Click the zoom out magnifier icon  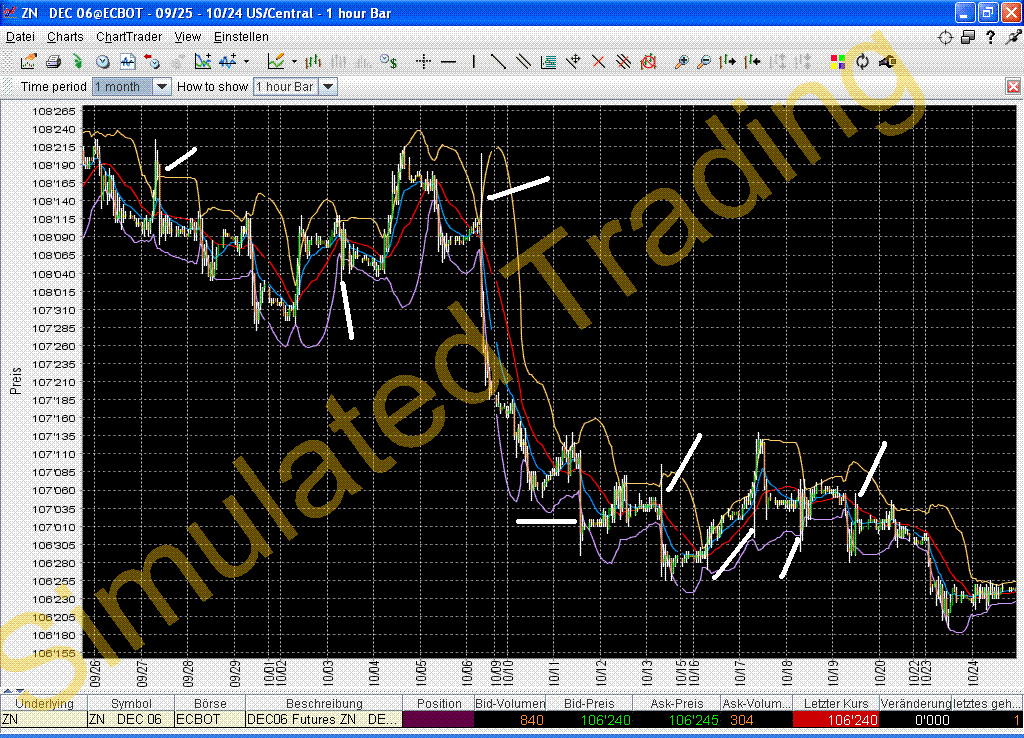coord(704,62)
